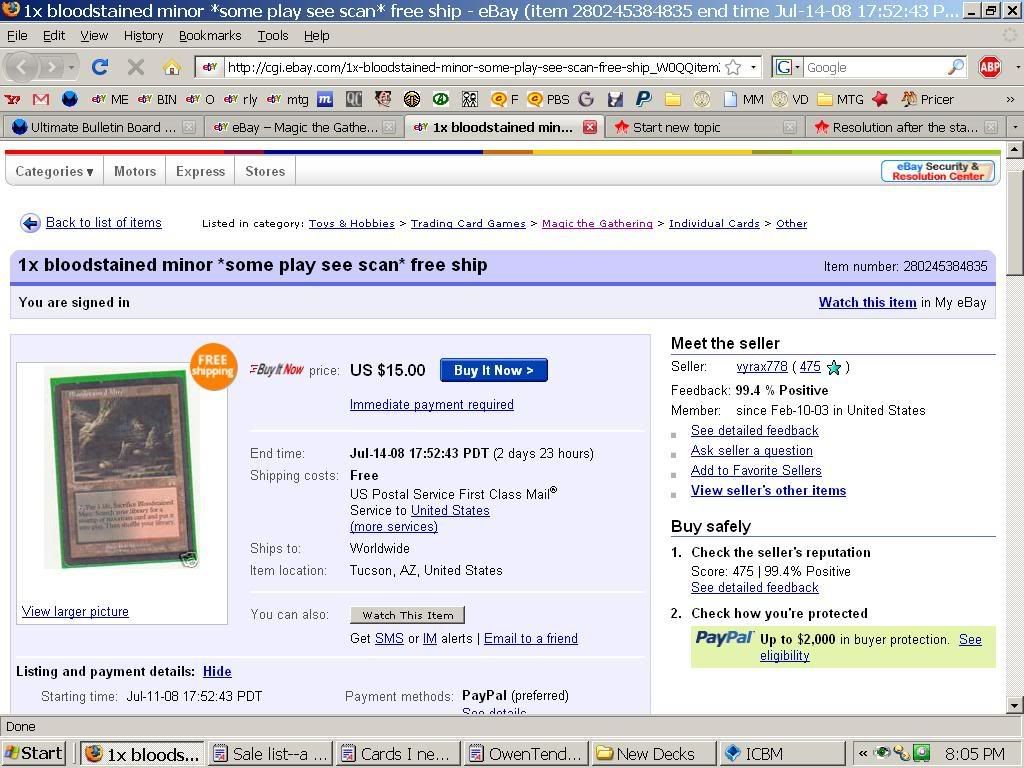Open the PayPal bookmark icon
This screenshot has width=1024, height=768.
point(643,99)
